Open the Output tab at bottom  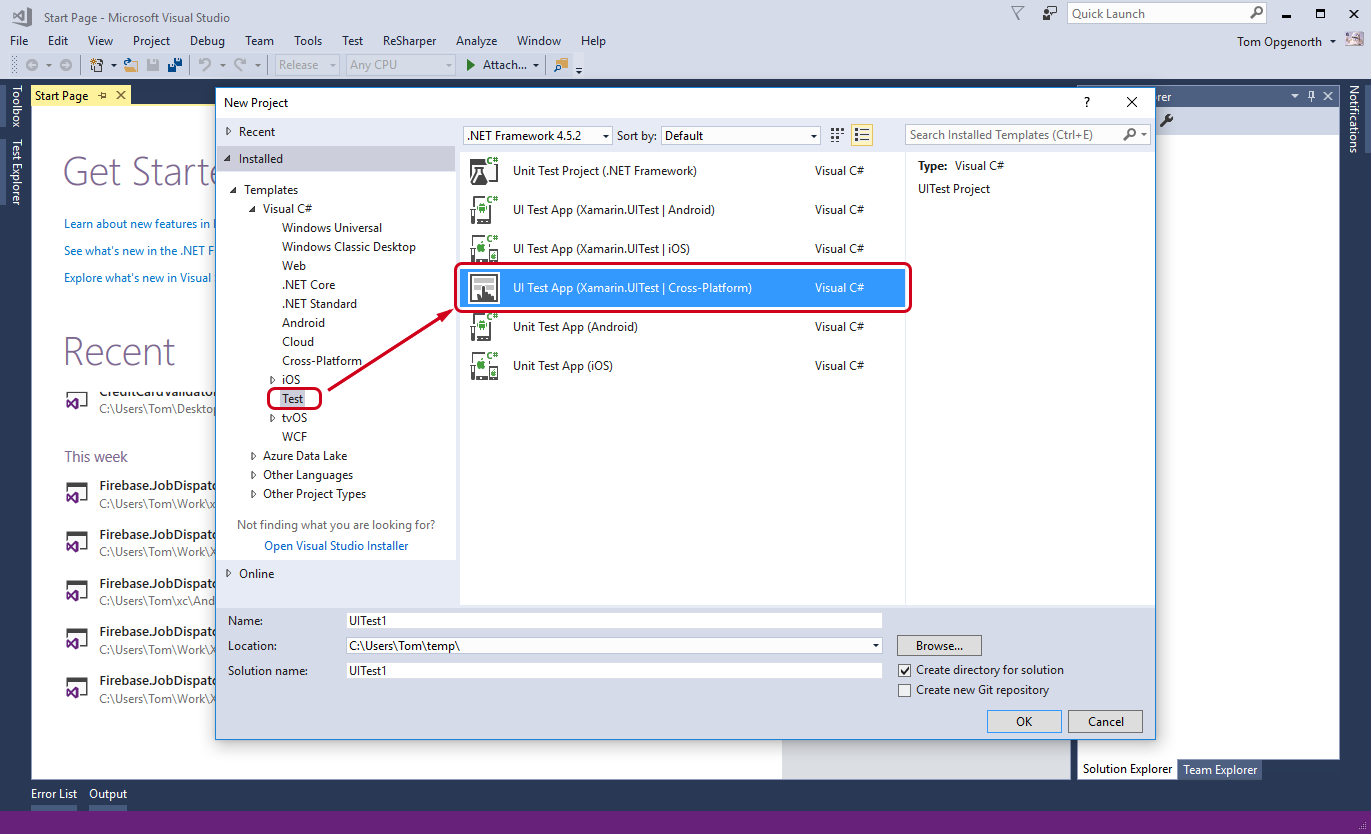[108, 794]
